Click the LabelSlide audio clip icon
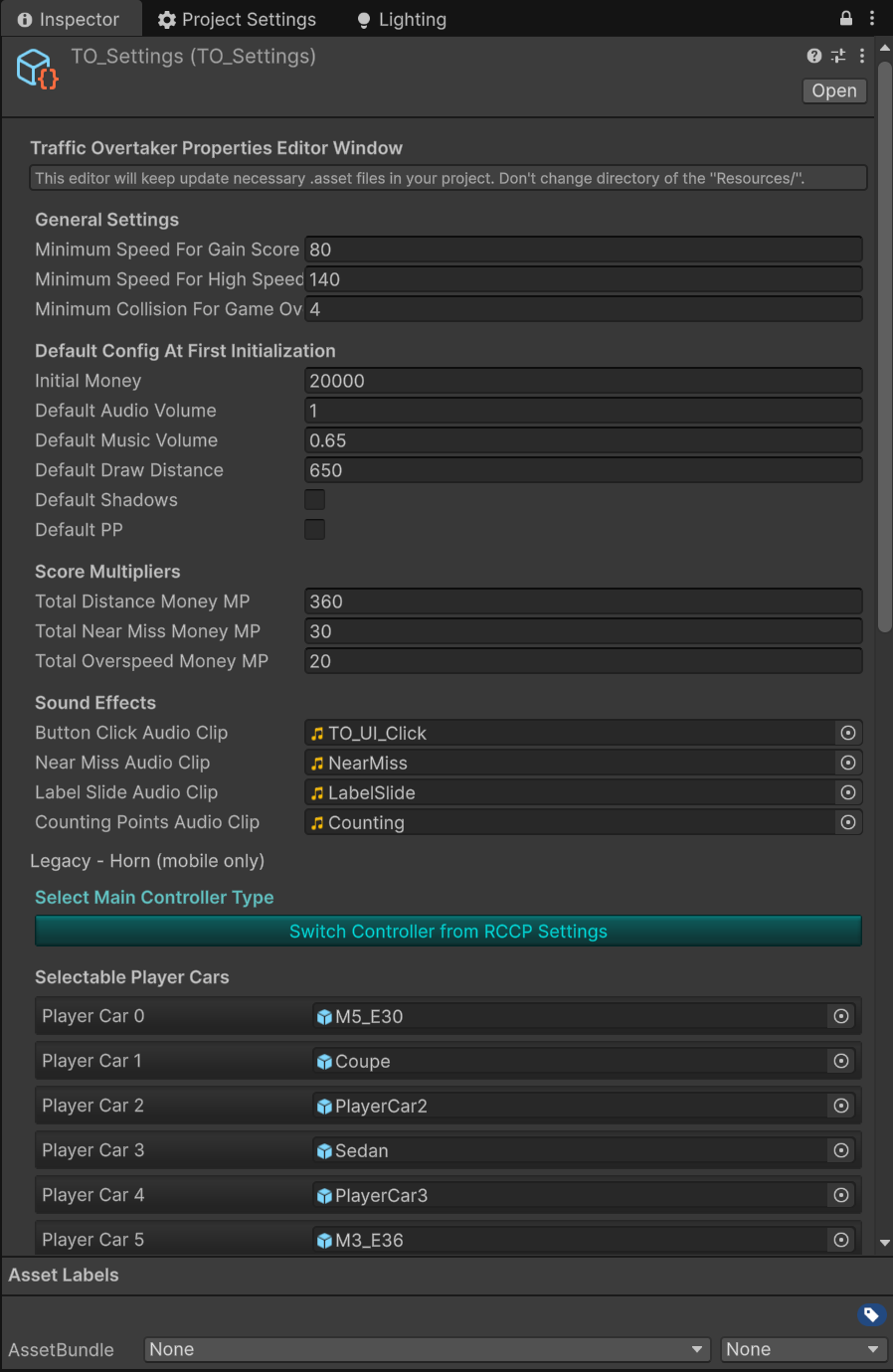Image resolution: width=893 pixels, height=1372 pixels. [317, 793]
